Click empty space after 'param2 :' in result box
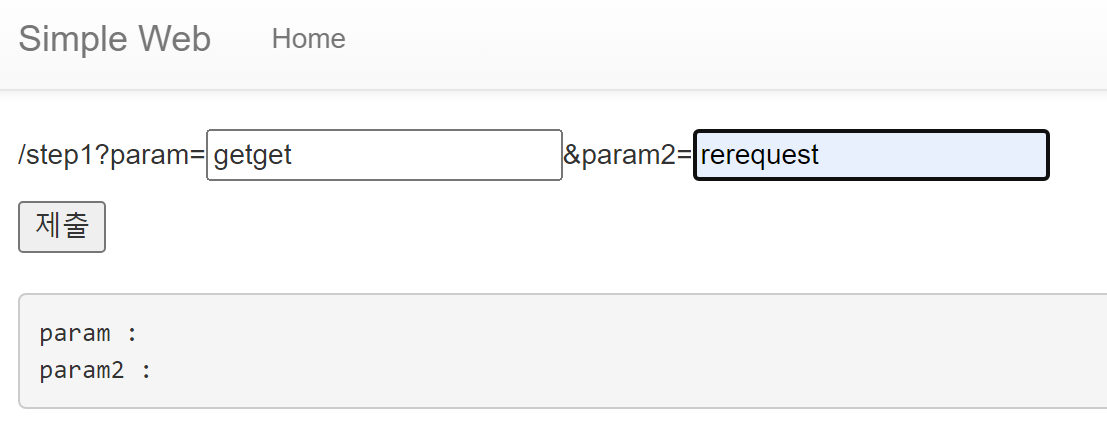The image size is (1107, 431). (565, 370)
